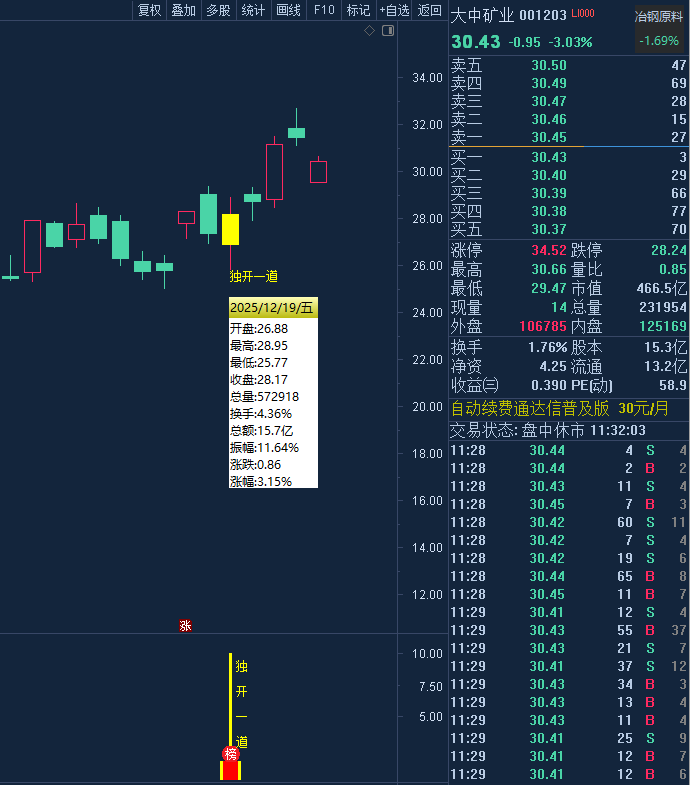
Task: Click the red 榜 circle badge
Action: pos(230,754)
